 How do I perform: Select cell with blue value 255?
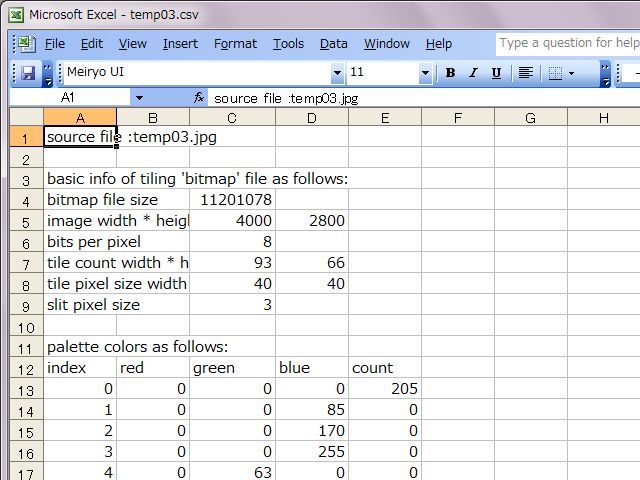312,452
